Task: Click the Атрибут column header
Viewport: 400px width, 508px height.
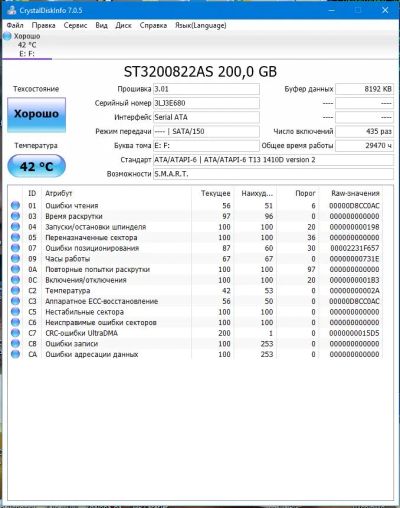Action: (59, 193)
